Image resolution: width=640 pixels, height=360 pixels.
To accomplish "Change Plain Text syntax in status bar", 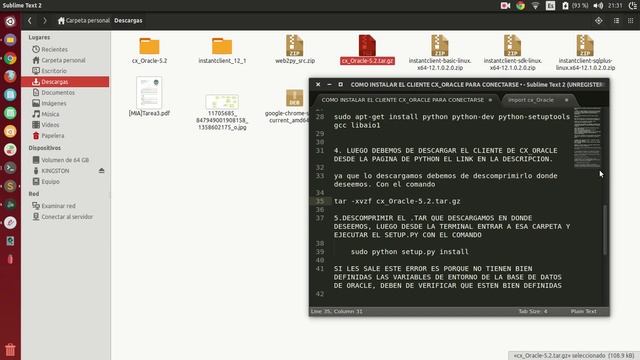I will tap(584, 311).
